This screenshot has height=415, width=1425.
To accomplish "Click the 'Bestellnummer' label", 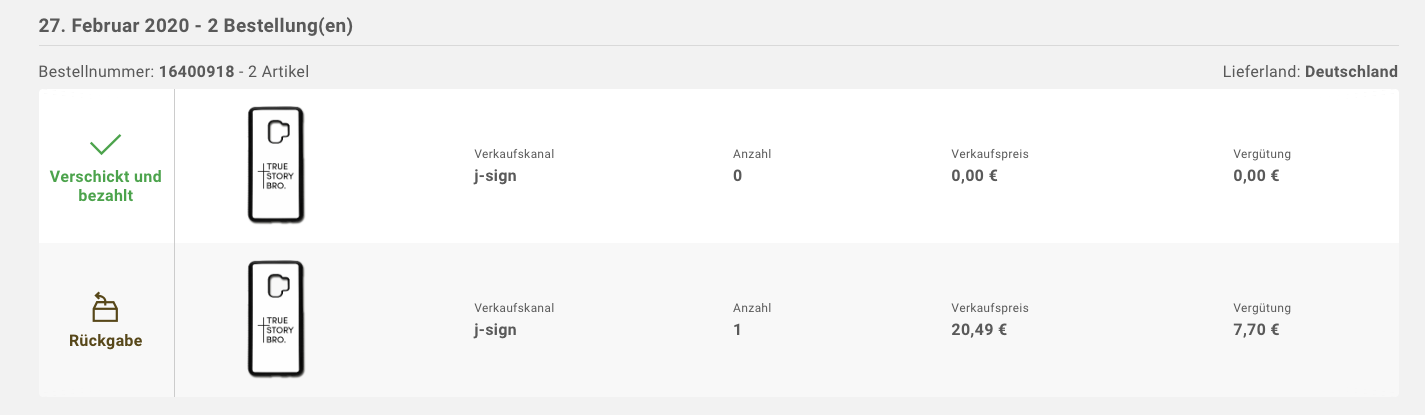I will pos(95,72).
